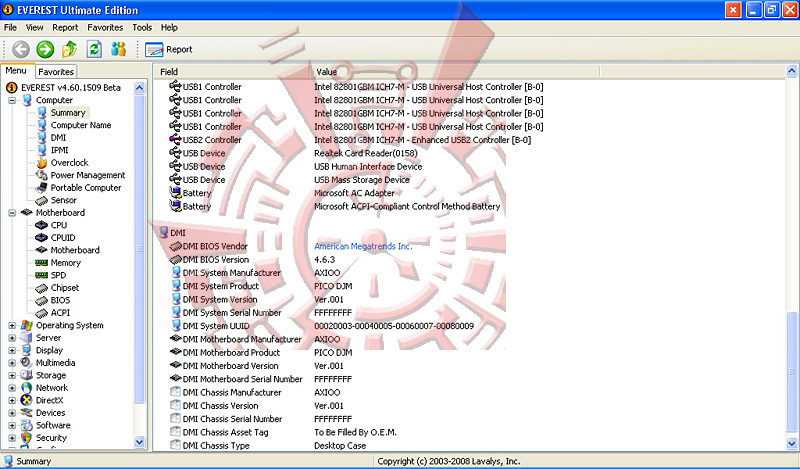Select the CPU chip icon
Viewport: 800px width, 469px height.
42,225
